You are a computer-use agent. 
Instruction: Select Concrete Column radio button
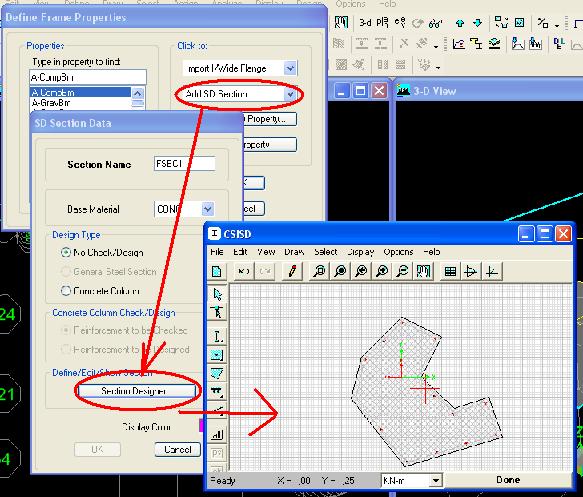[x=66, y=291]
